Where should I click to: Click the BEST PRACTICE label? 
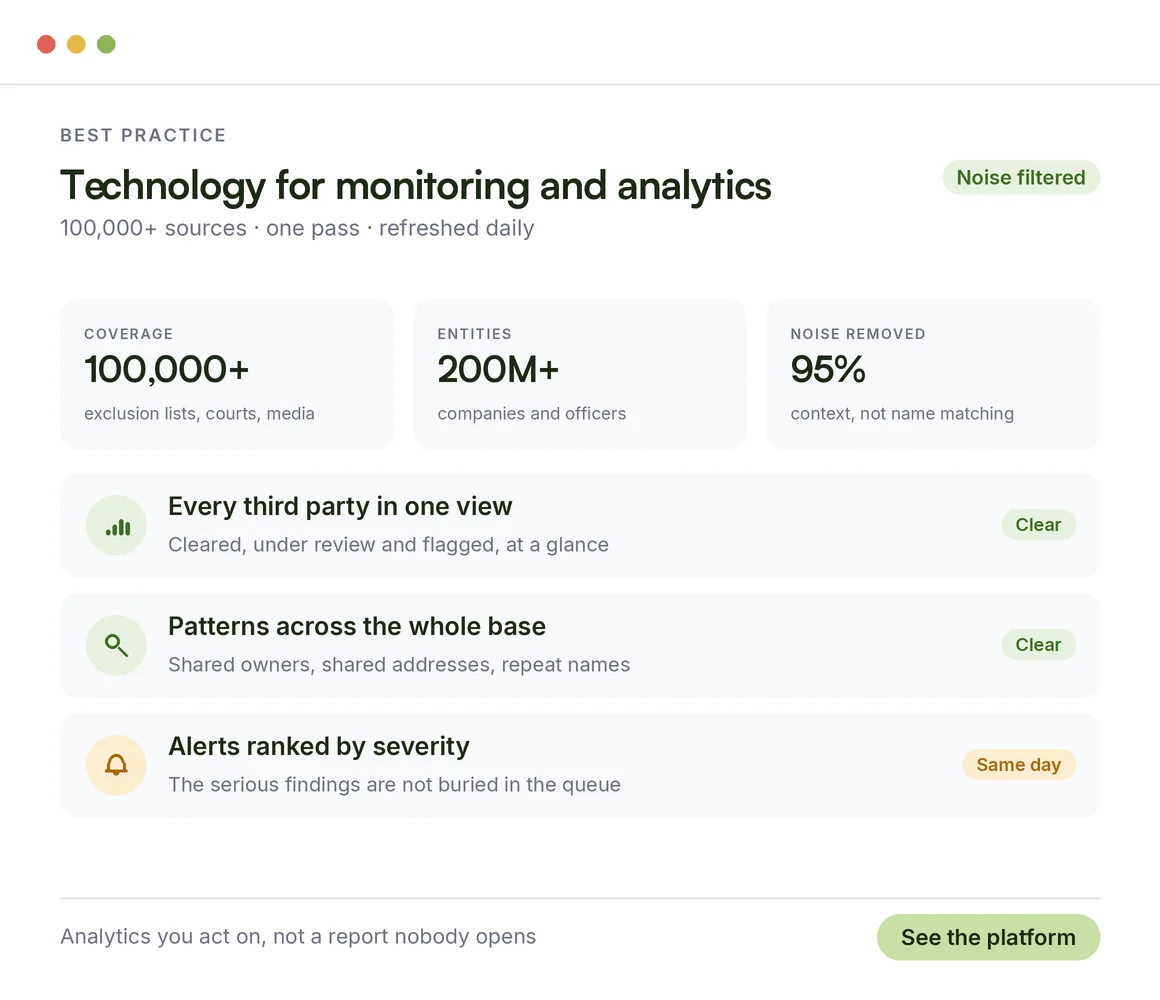[144, 135]
